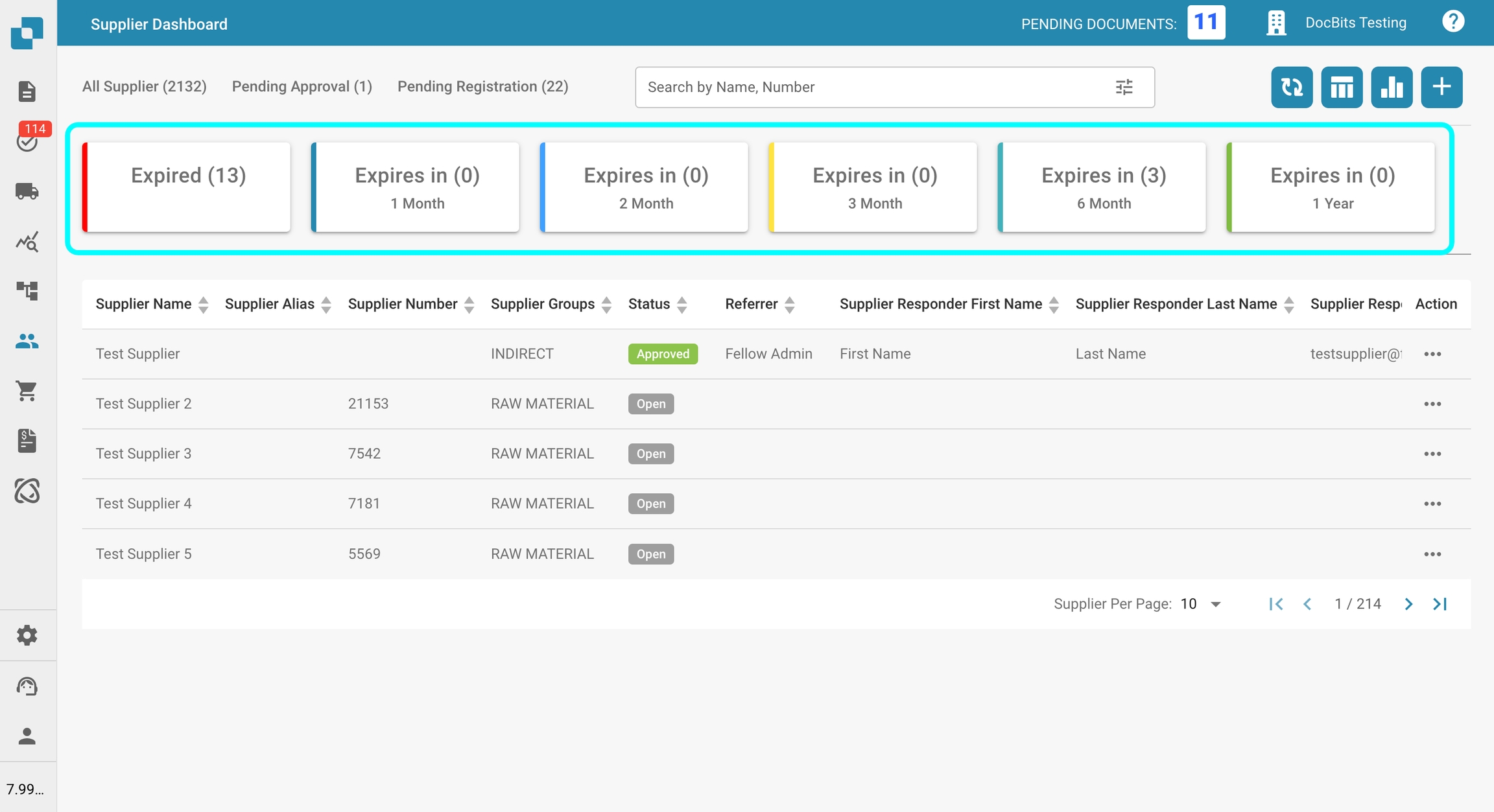Image resolution: width=1494 pixels, height=812 pixels.
Task: Sort table by Status column
Action: coord(682,305)
